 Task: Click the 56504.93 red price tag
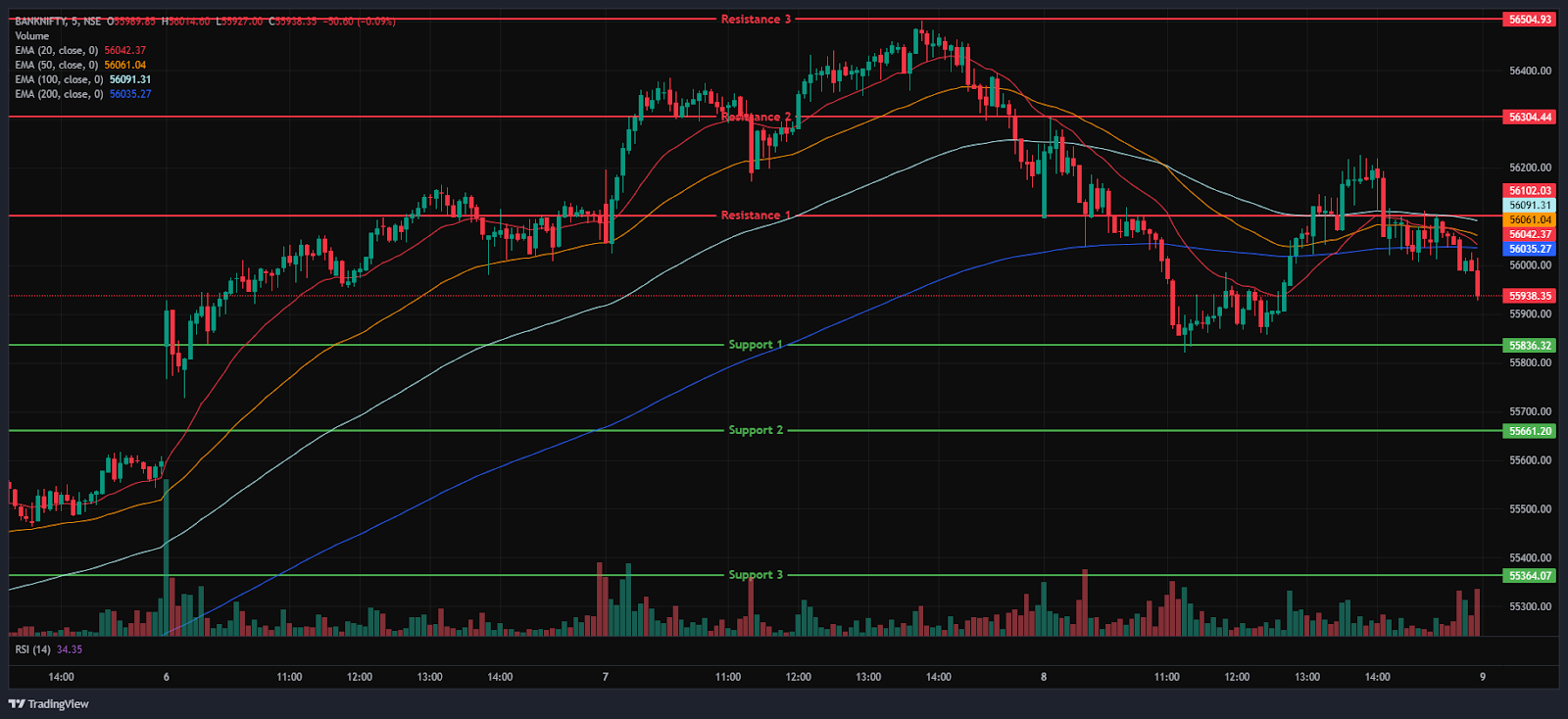click(1530, 20)
